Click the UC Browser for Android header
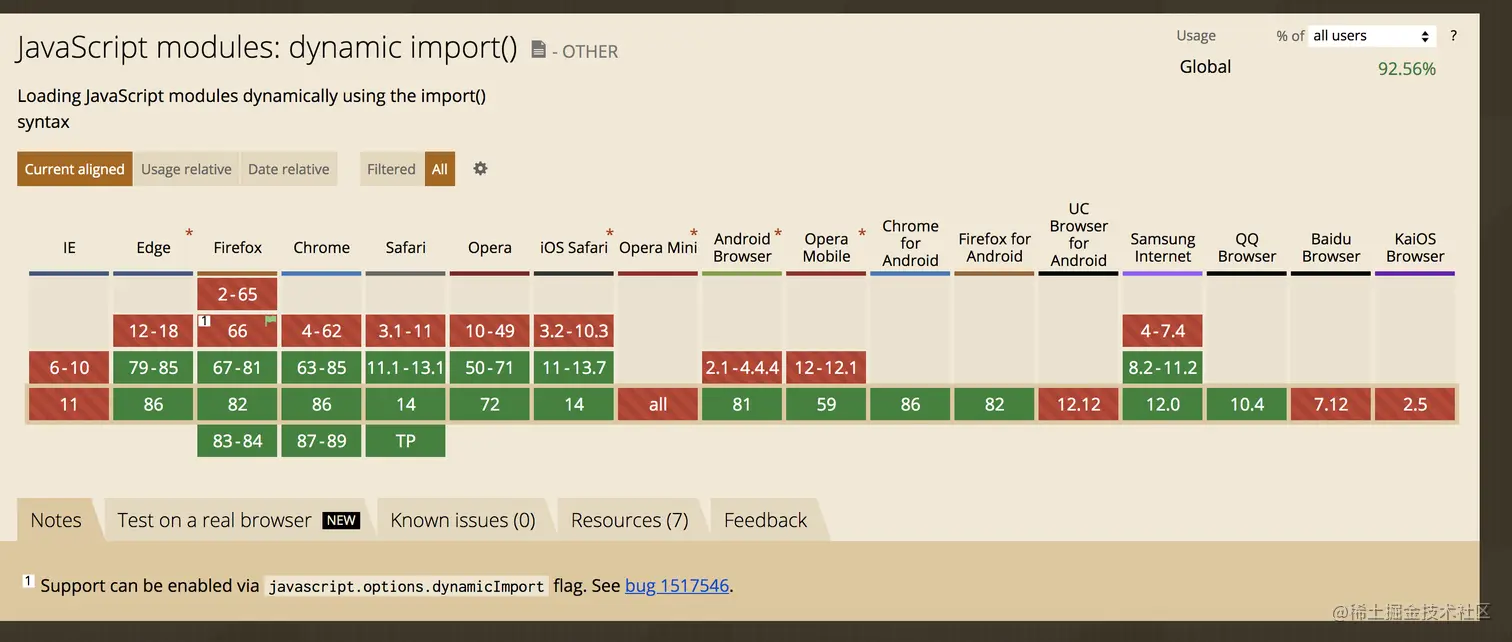 click(x=1078, y=235)
